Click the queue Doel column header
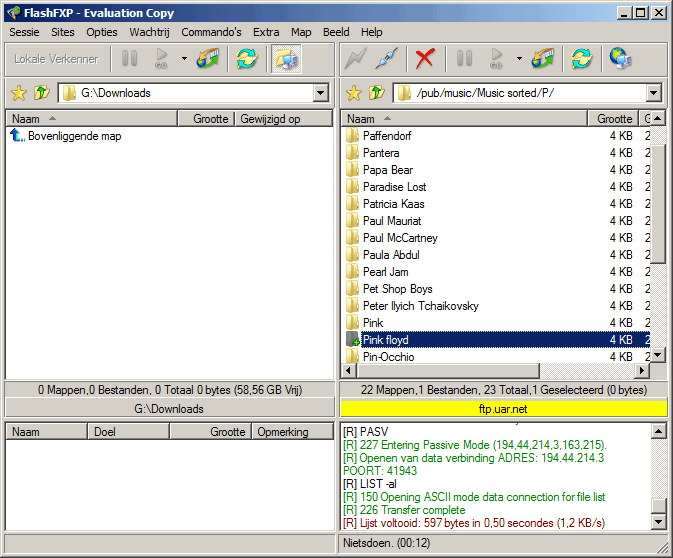This screenshot has width=673, height=558. tap(128, 431)
